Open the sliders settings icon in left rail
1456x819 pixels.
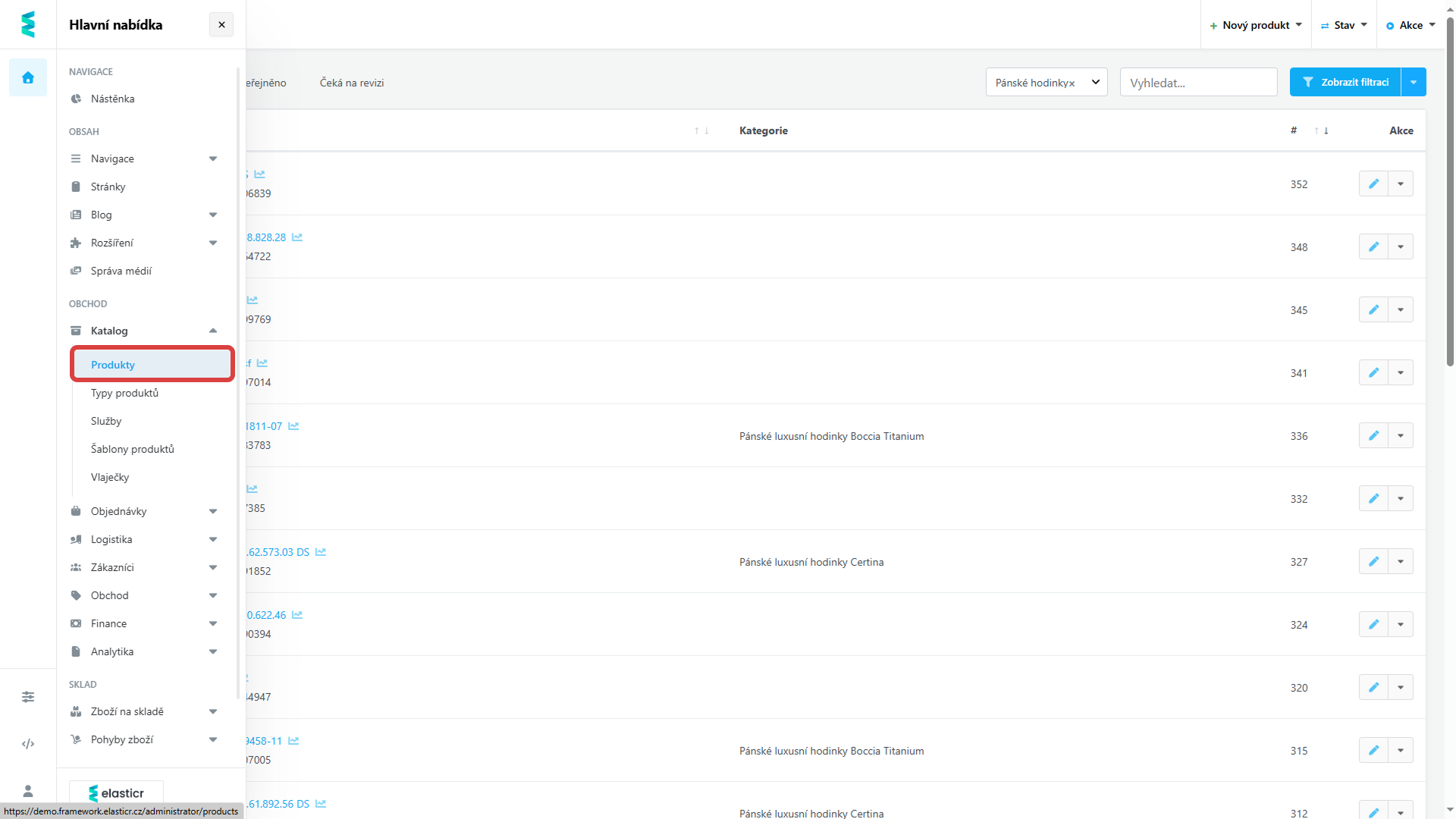coord(28,697)
